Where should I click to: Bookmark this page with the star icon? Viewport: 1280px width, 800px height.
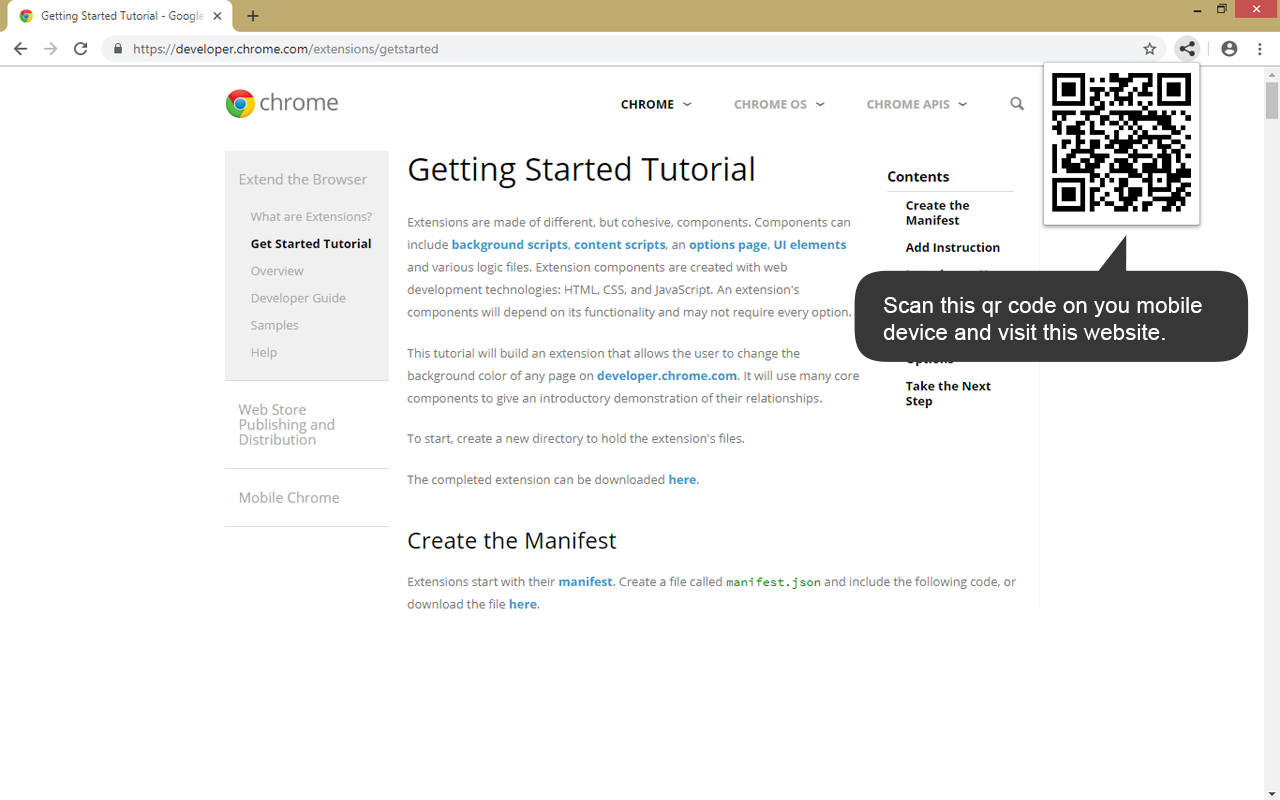pos(1150,48)
